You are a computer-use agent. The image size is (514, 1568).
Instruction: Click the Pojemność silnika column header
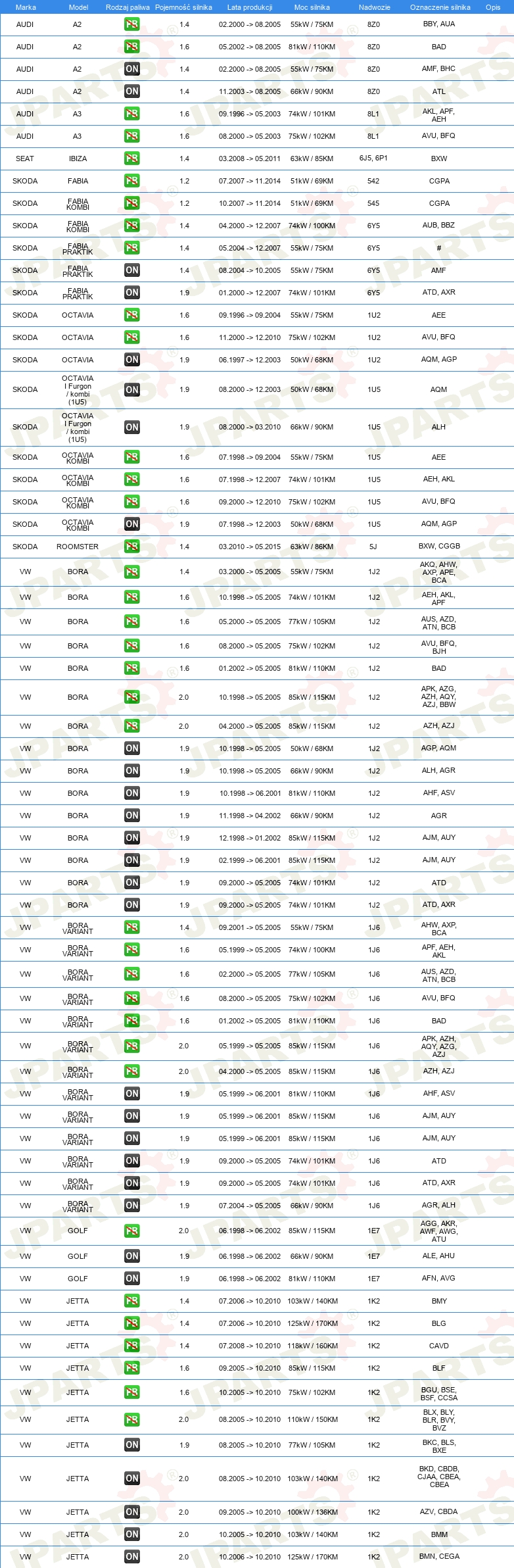(183, 7)
